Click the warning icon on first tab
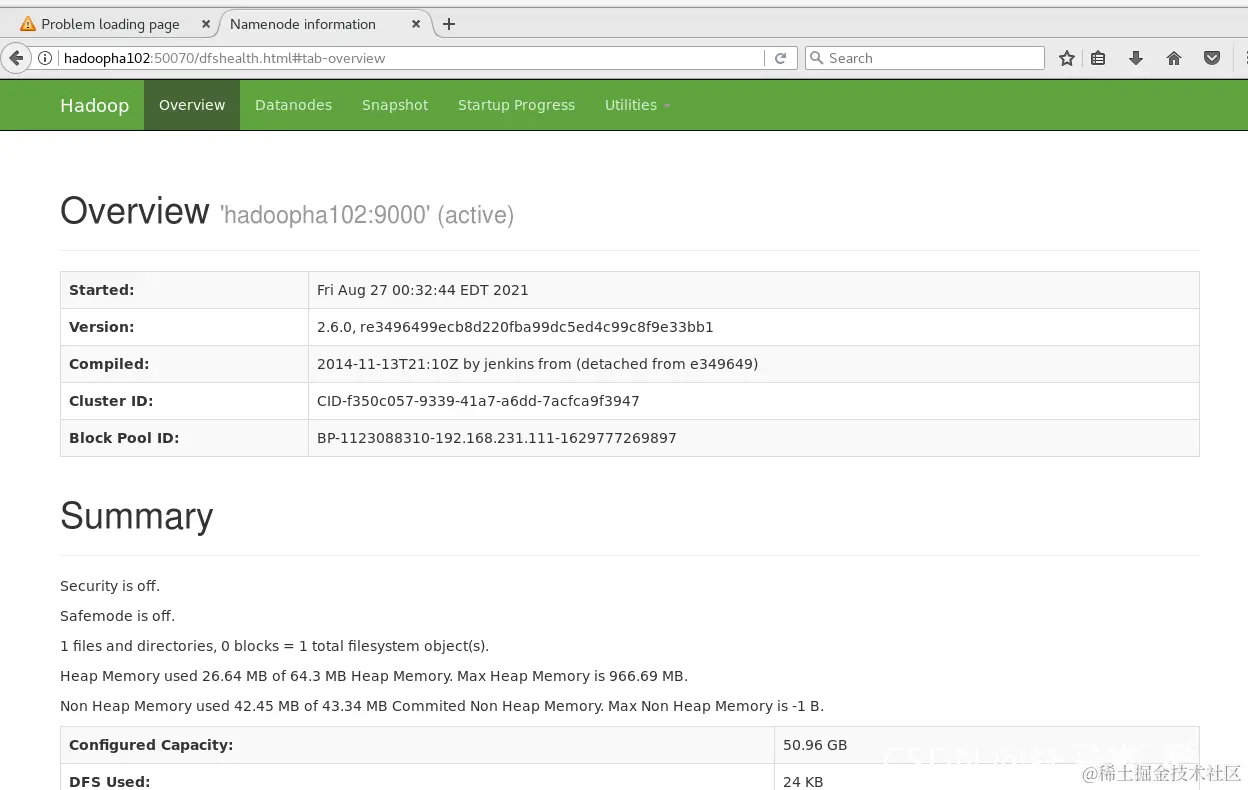The image size is (1248, 790). pyautogui.click(x=28, y=24)
